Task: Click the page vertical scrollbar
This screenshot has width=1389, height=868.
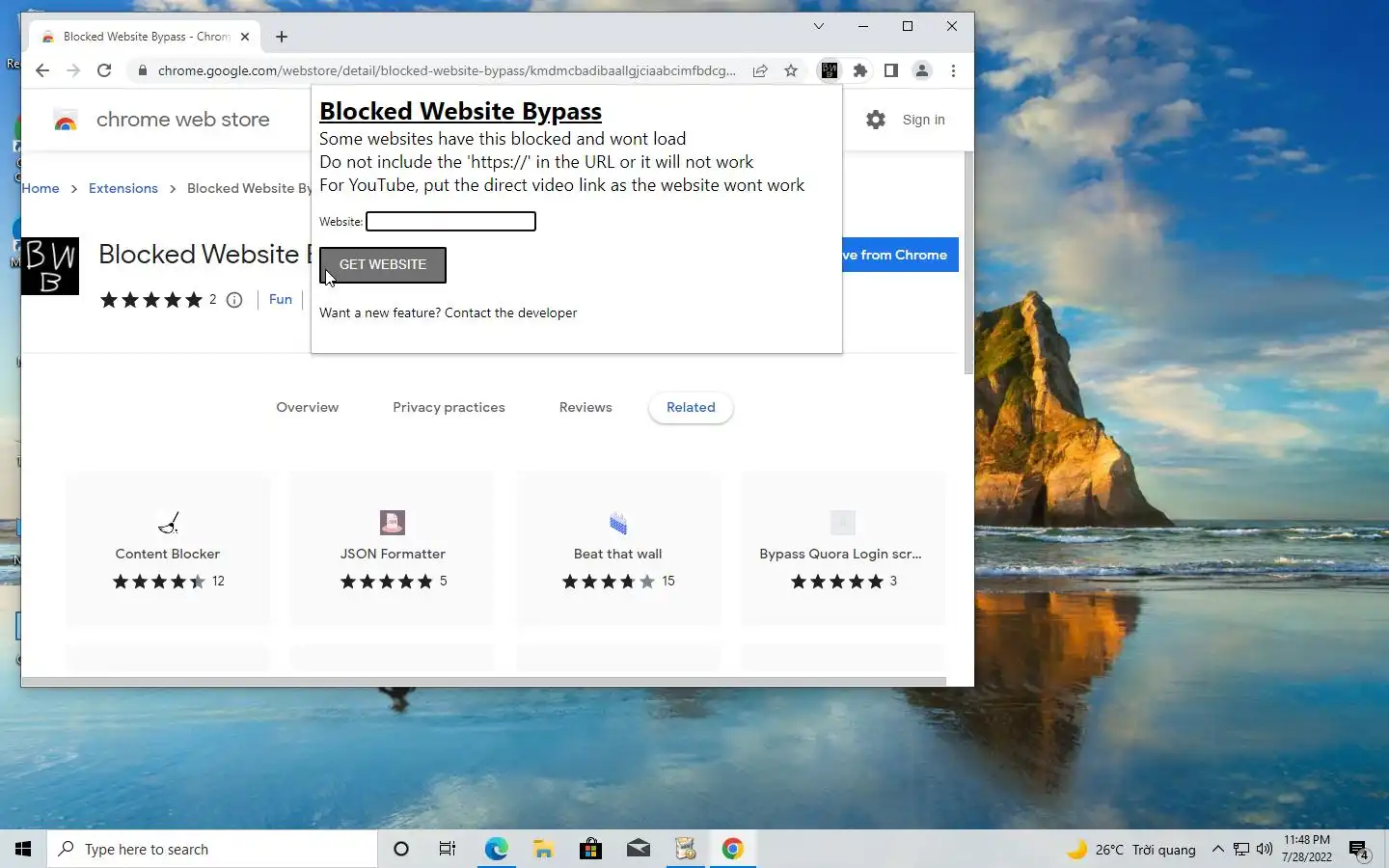Action: click(969, 262)
